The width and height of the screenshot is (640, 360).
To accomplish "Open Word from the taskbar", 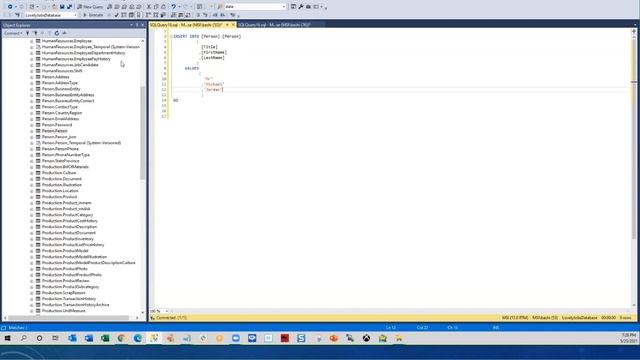I will (x=89, y=338).
